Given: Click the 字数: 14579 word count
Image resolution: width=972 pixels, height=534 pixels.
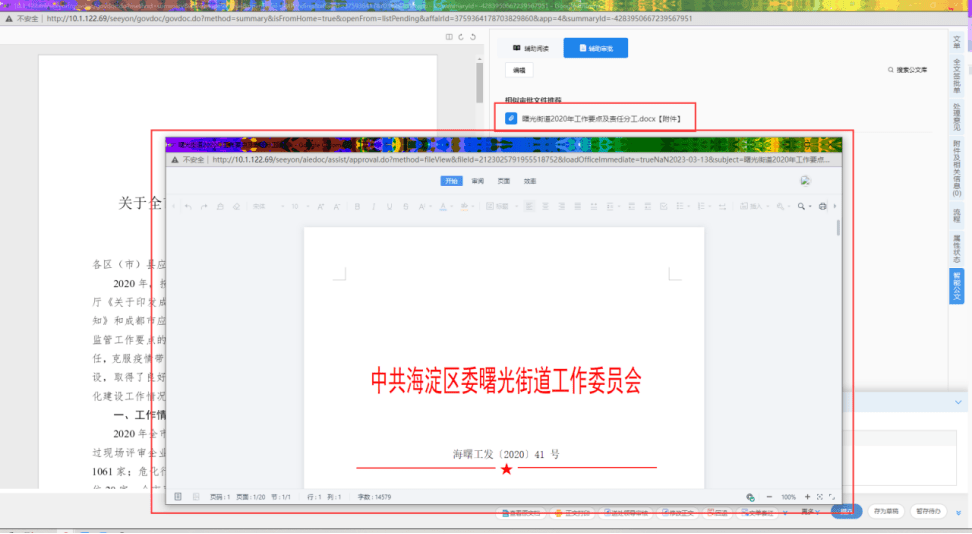Looking at the screenshot, I should [x=374, y=497].
